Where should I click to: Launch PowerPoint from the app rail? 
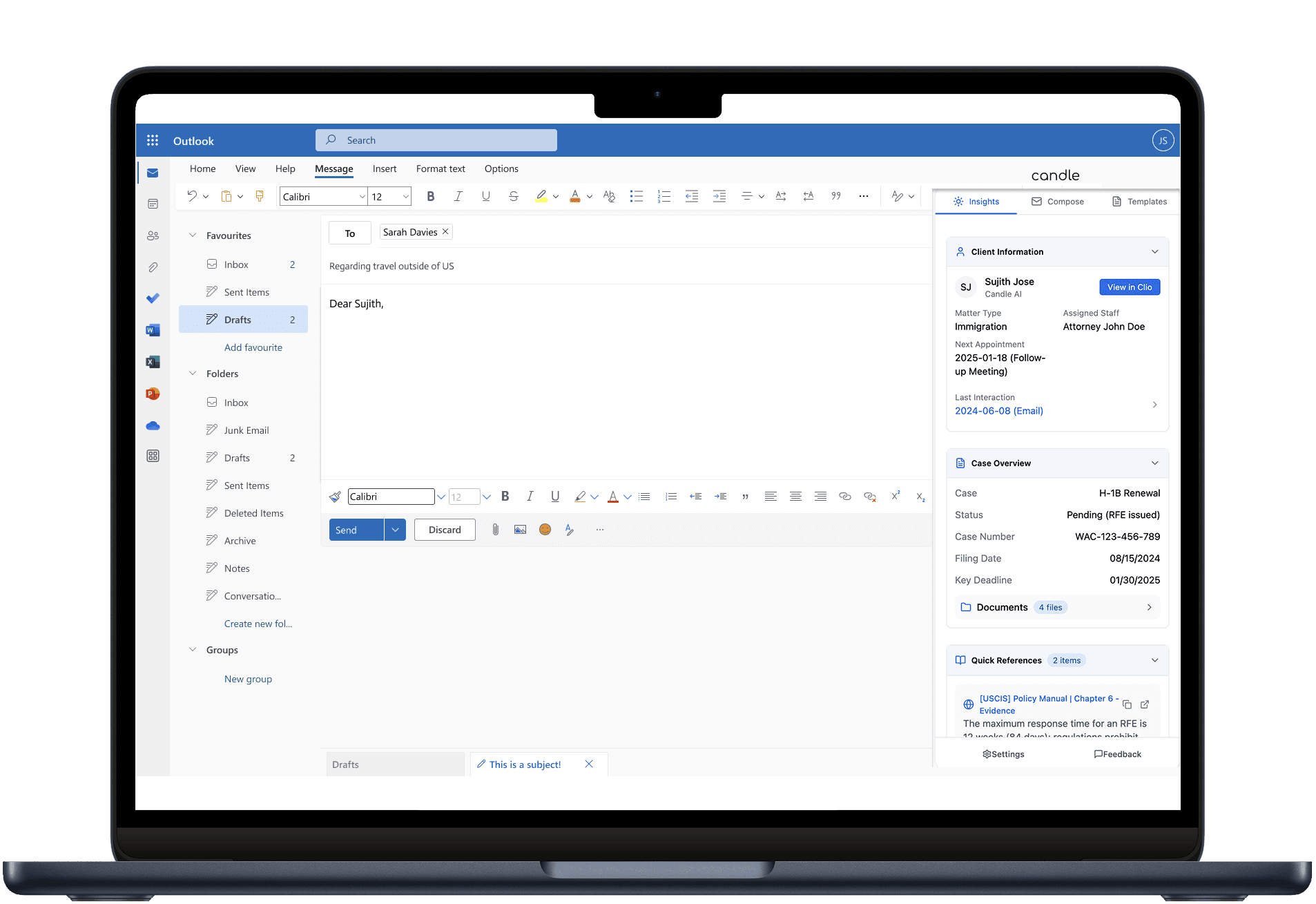[x=153, y=394]
